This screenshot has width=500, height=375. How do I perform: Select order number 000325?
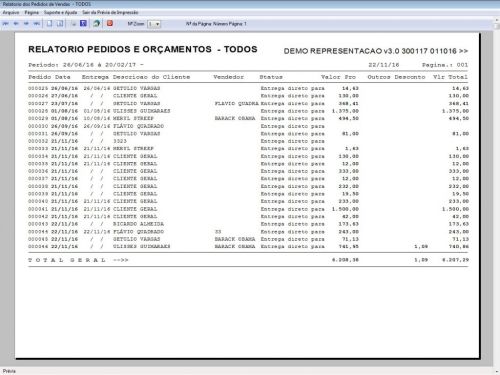[38, 88]
